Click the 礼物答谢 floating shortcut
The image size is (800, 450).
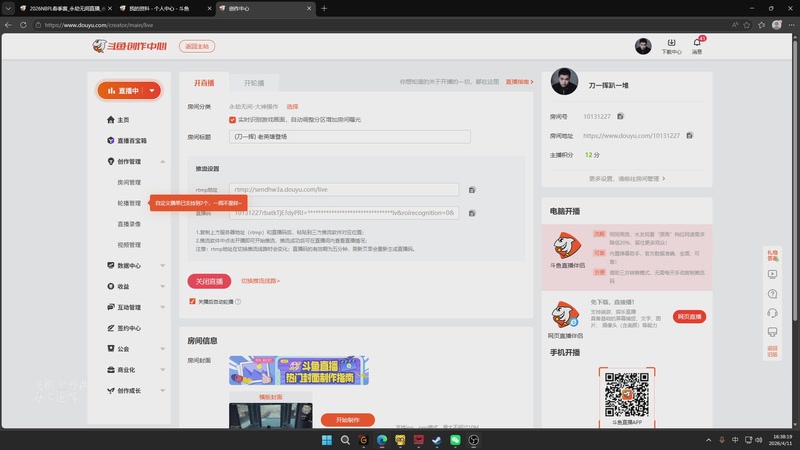pyautogui.click(x=772, y=255)
